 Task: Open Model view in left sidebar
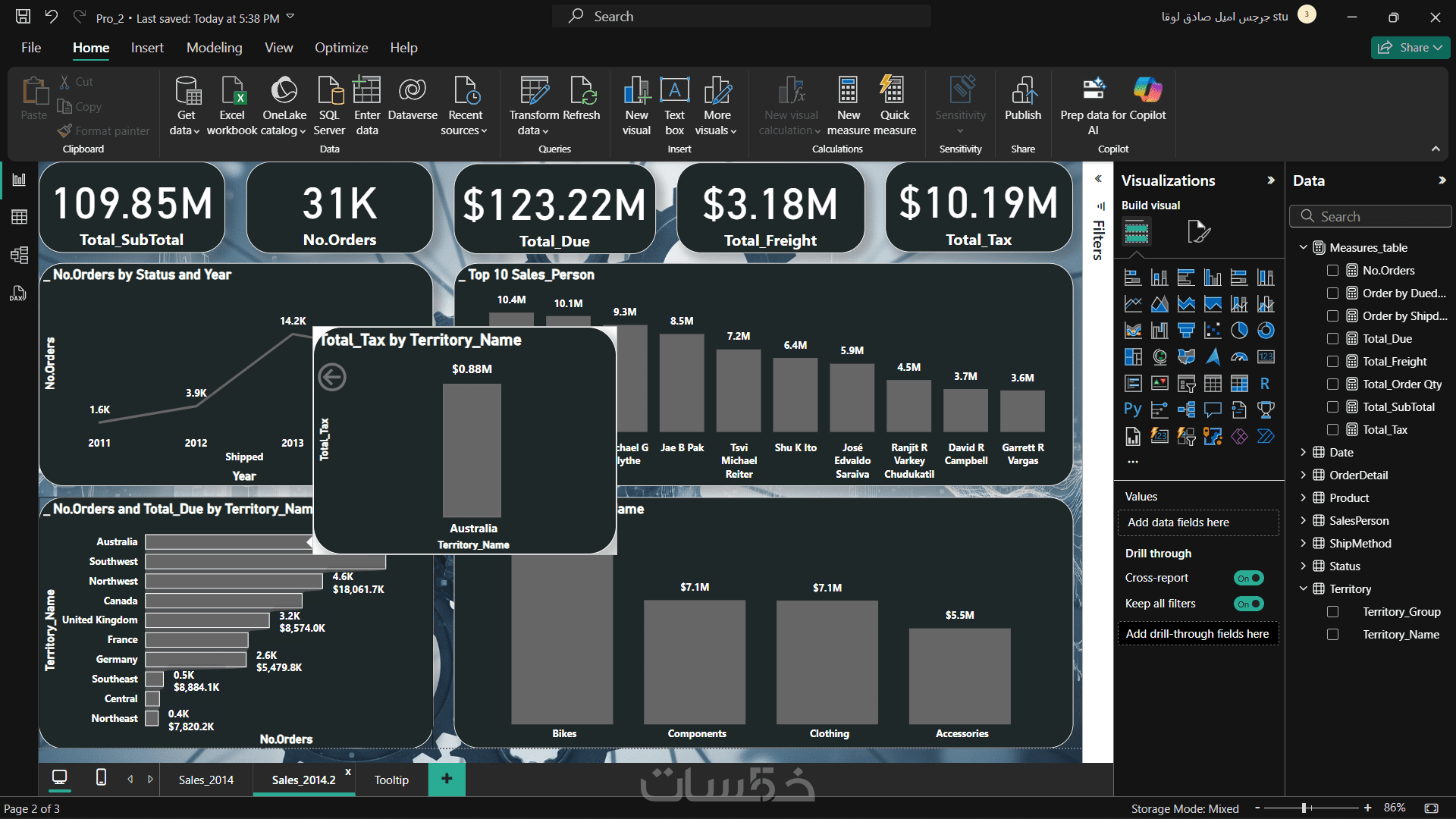click(x=19, y=255)
